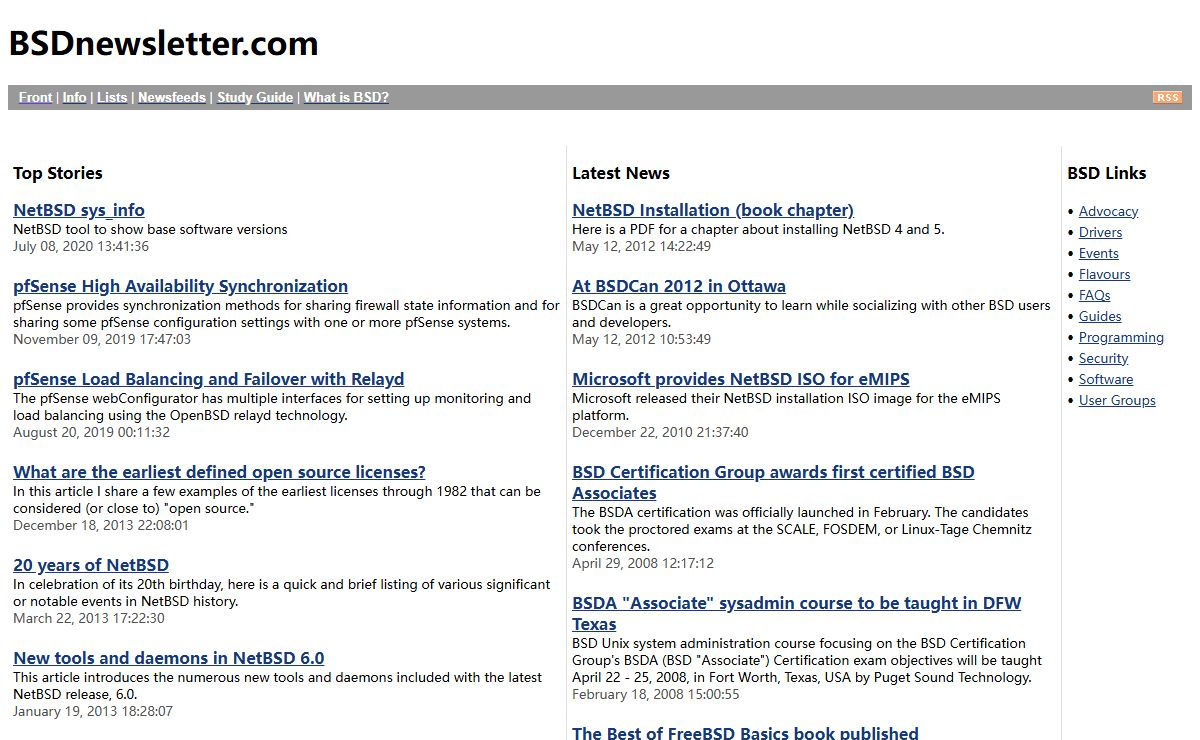1200x740 pixels.
Task: Open the Programming link
Action: tap(1121, 337)
